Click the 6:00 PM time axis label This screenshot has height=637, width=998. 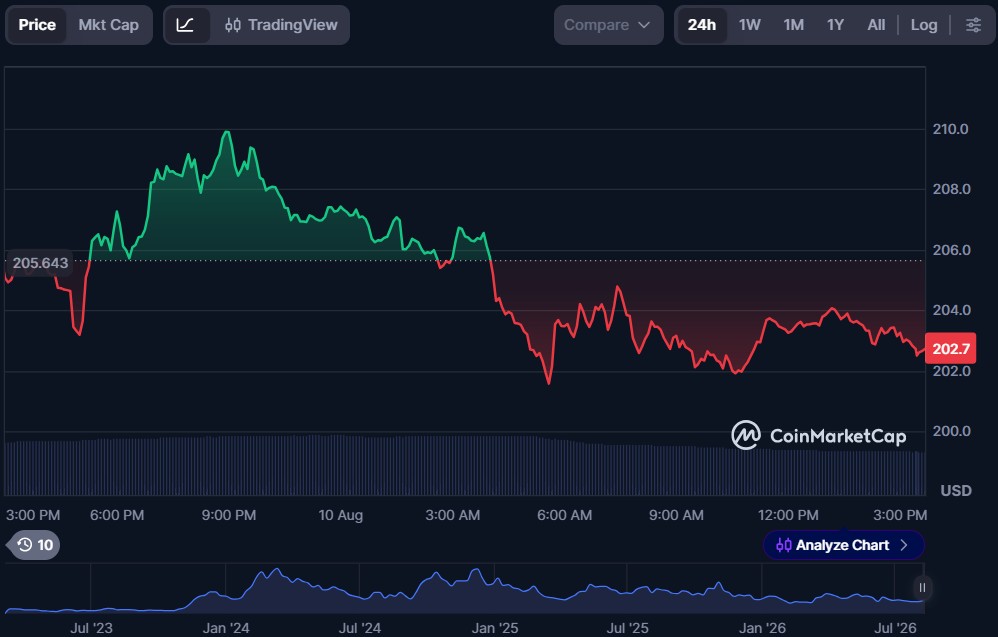(117, 515)
